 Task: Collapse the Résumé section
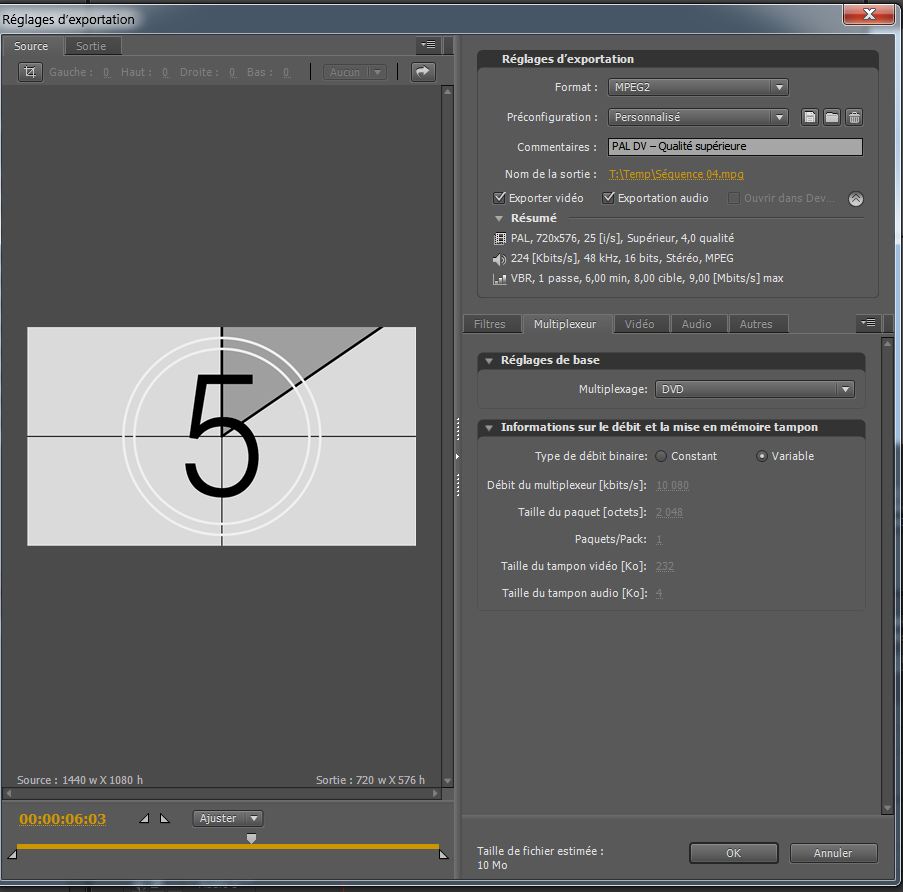point(499,218)
